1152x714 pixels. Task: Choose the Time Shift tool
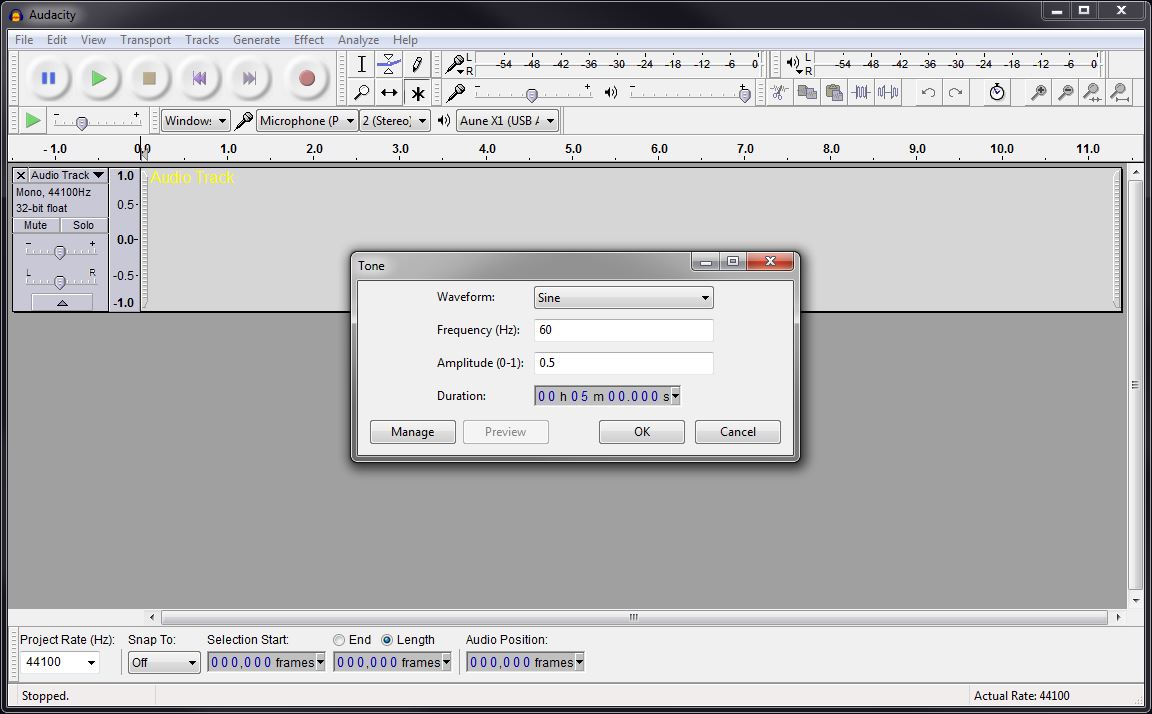[389, 93]
